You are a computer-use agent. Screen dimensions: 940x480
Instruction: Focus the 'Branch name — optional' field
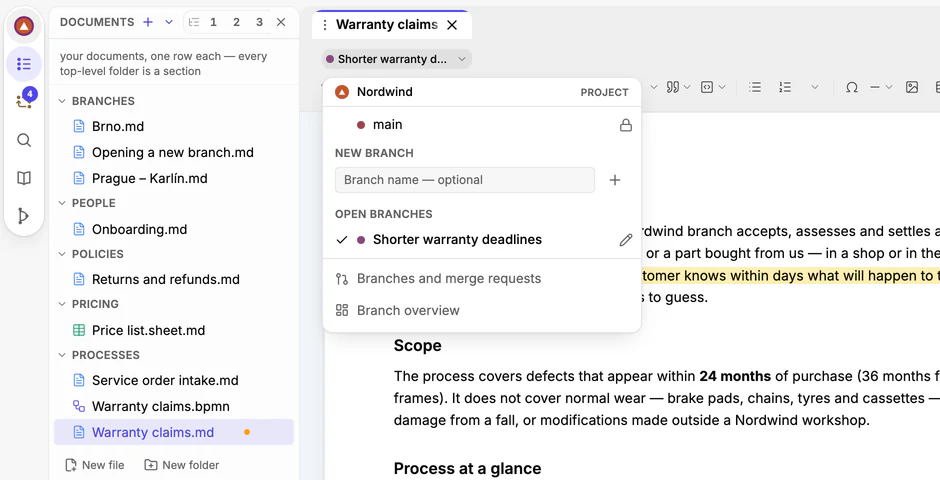pyautogui.click(x=465, y=180)
